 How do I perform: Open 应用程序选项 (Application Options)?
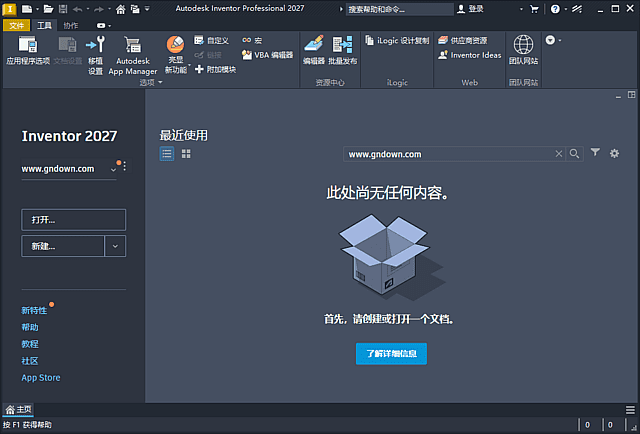point(27,52)
